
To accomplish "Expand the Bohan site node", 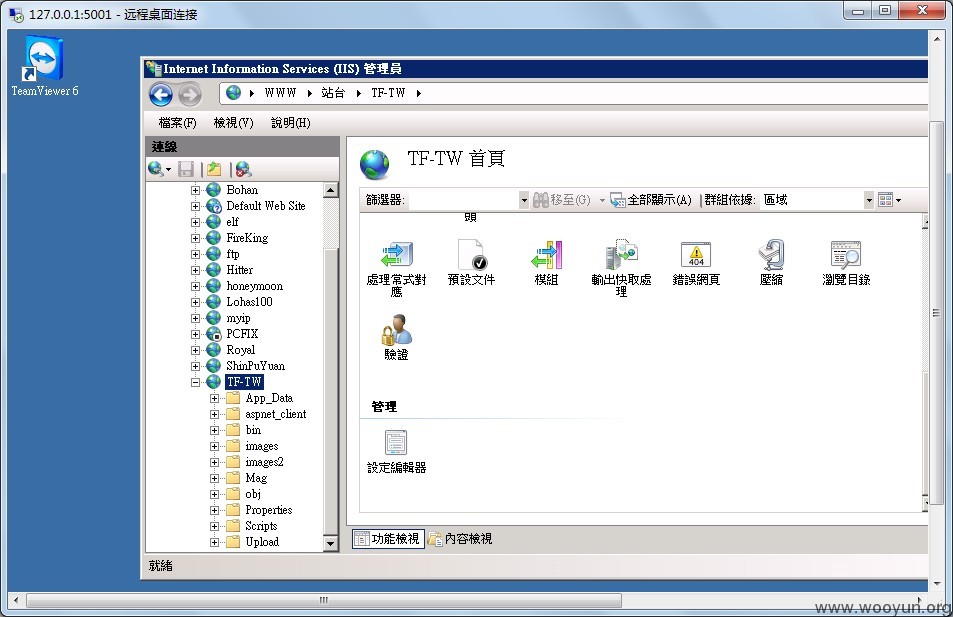I will coord(195,190).
